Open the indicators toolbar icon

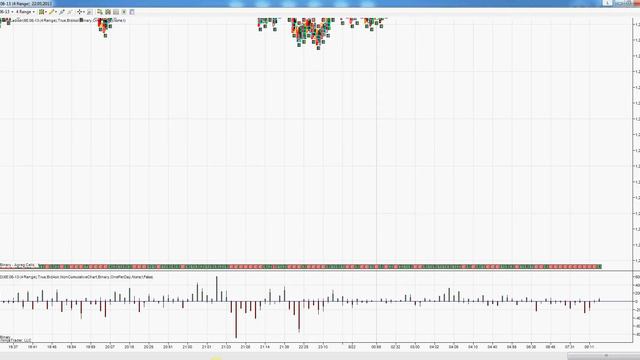point(116,12)
